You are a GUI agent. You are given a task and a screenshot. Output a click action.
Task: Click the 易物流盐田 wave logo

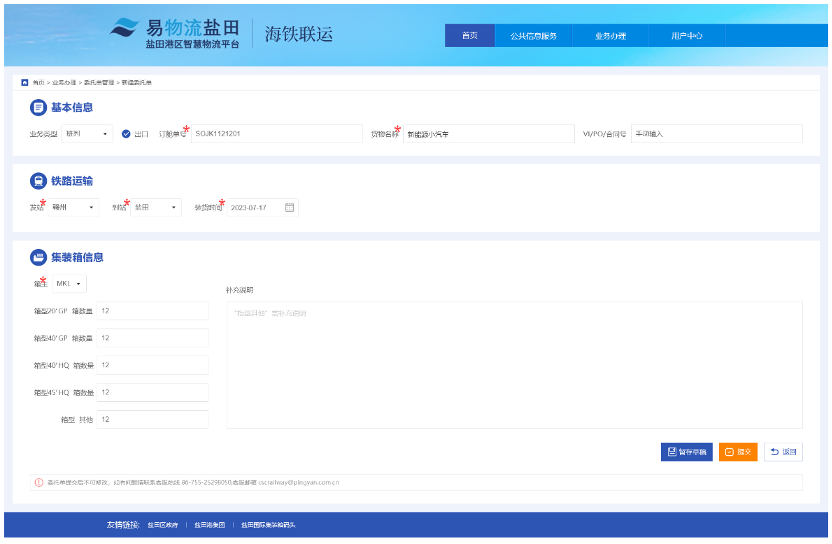point(125,27)
